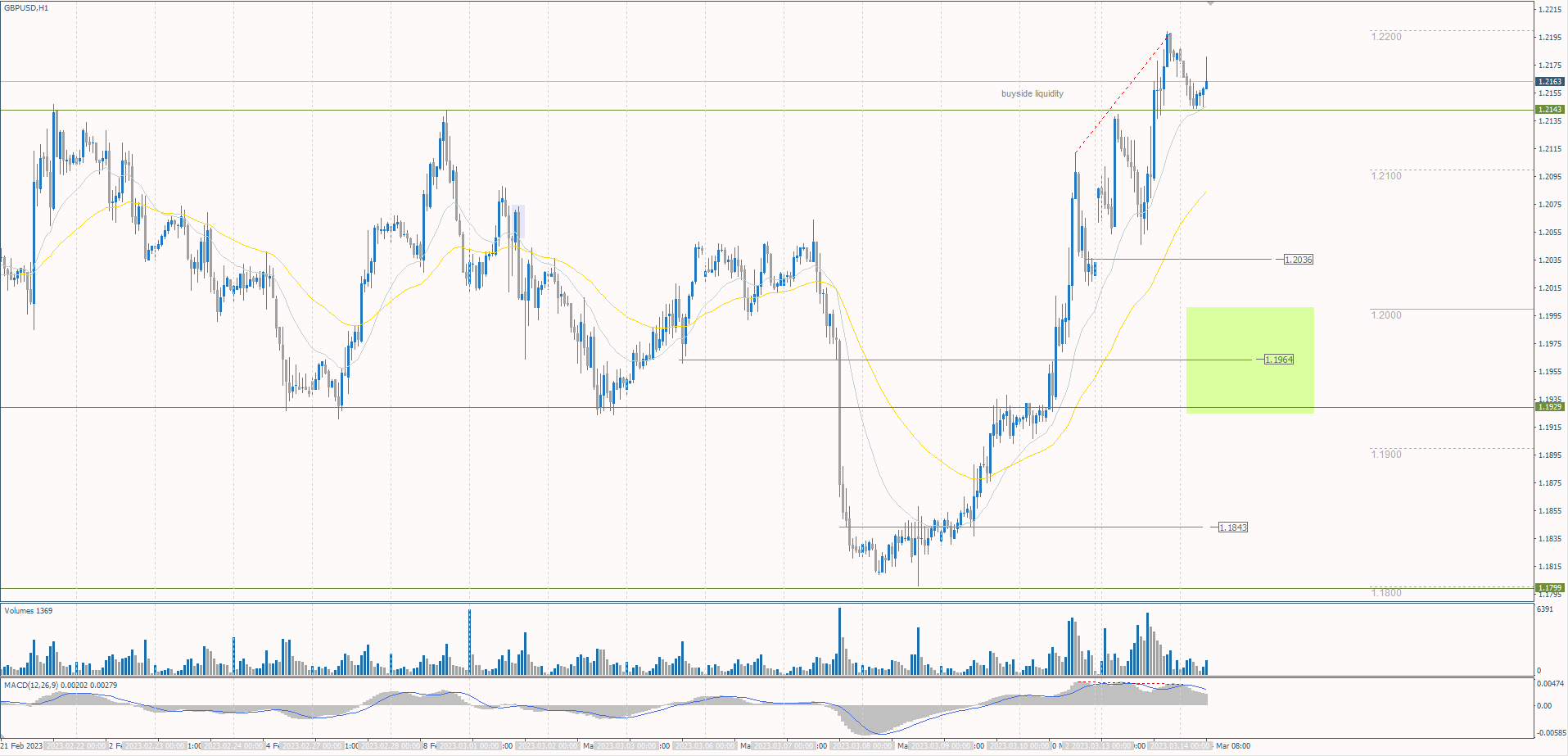
Task: Click the 'Mar 08:00' time axis label
Action: 1233,746
